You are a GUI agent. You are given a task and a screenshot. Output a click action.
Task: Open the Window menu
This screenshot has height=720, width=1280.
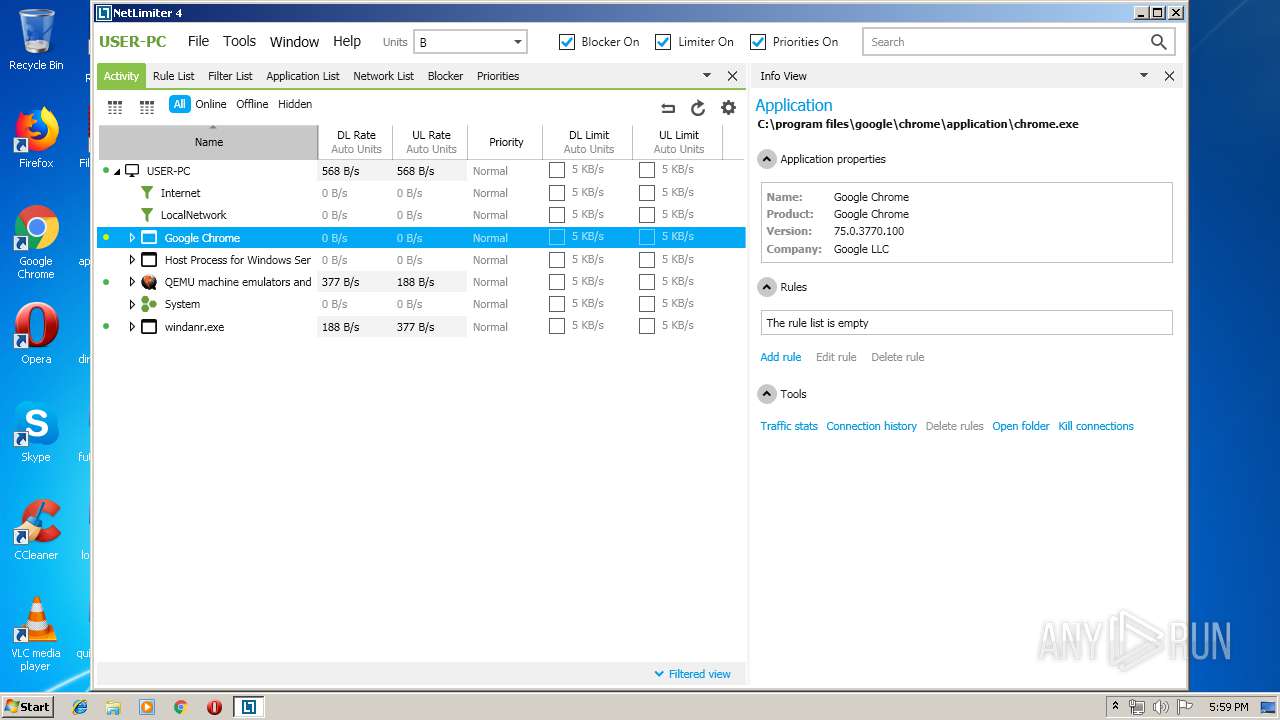(x=294, y=42)
